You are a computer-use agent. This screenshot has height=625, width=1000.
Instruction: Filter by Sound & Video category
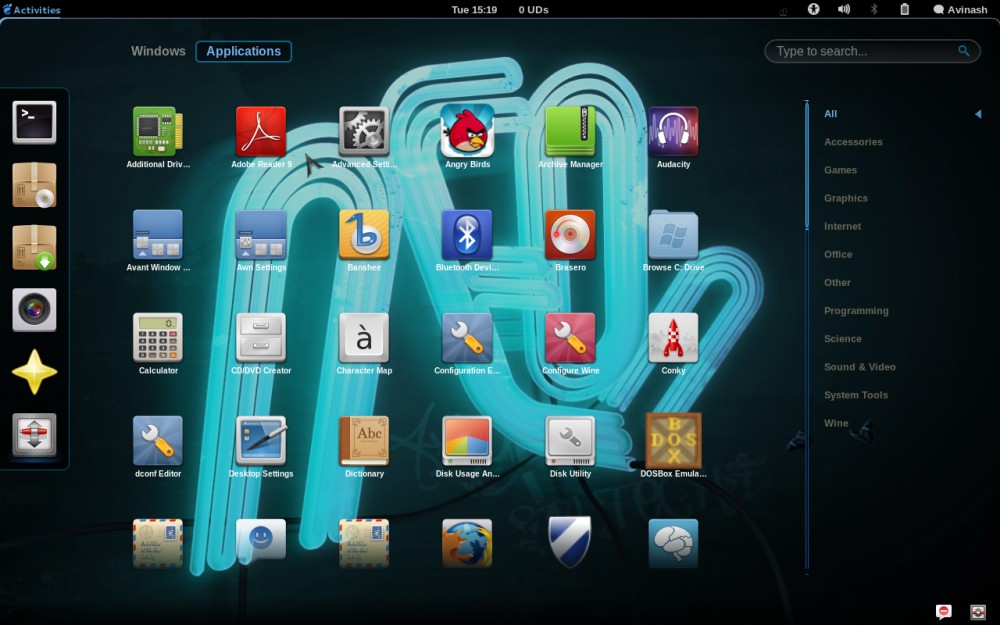pyautogui.click(x=860, y=367)
